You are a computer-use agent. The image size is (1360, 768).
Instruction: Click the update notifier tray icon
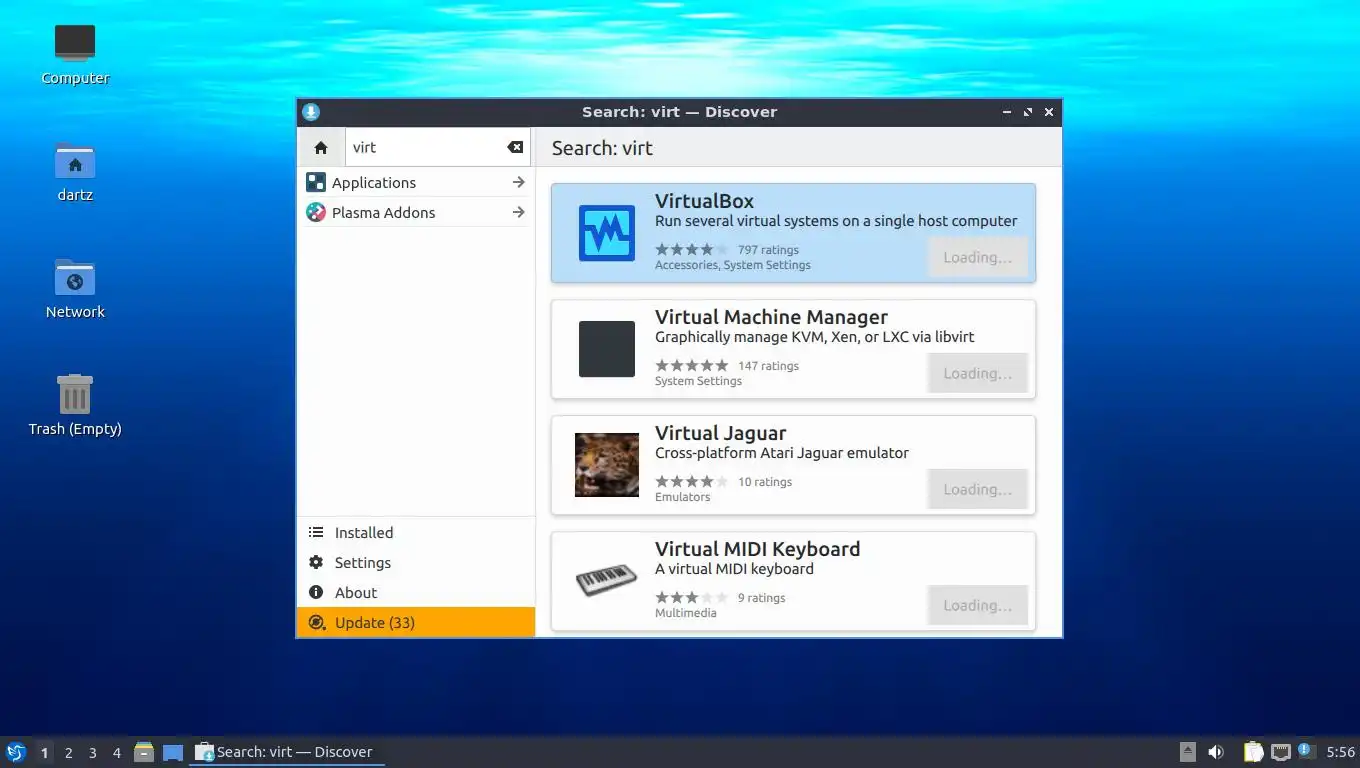pyautogui.click(x=1305, y=751)
